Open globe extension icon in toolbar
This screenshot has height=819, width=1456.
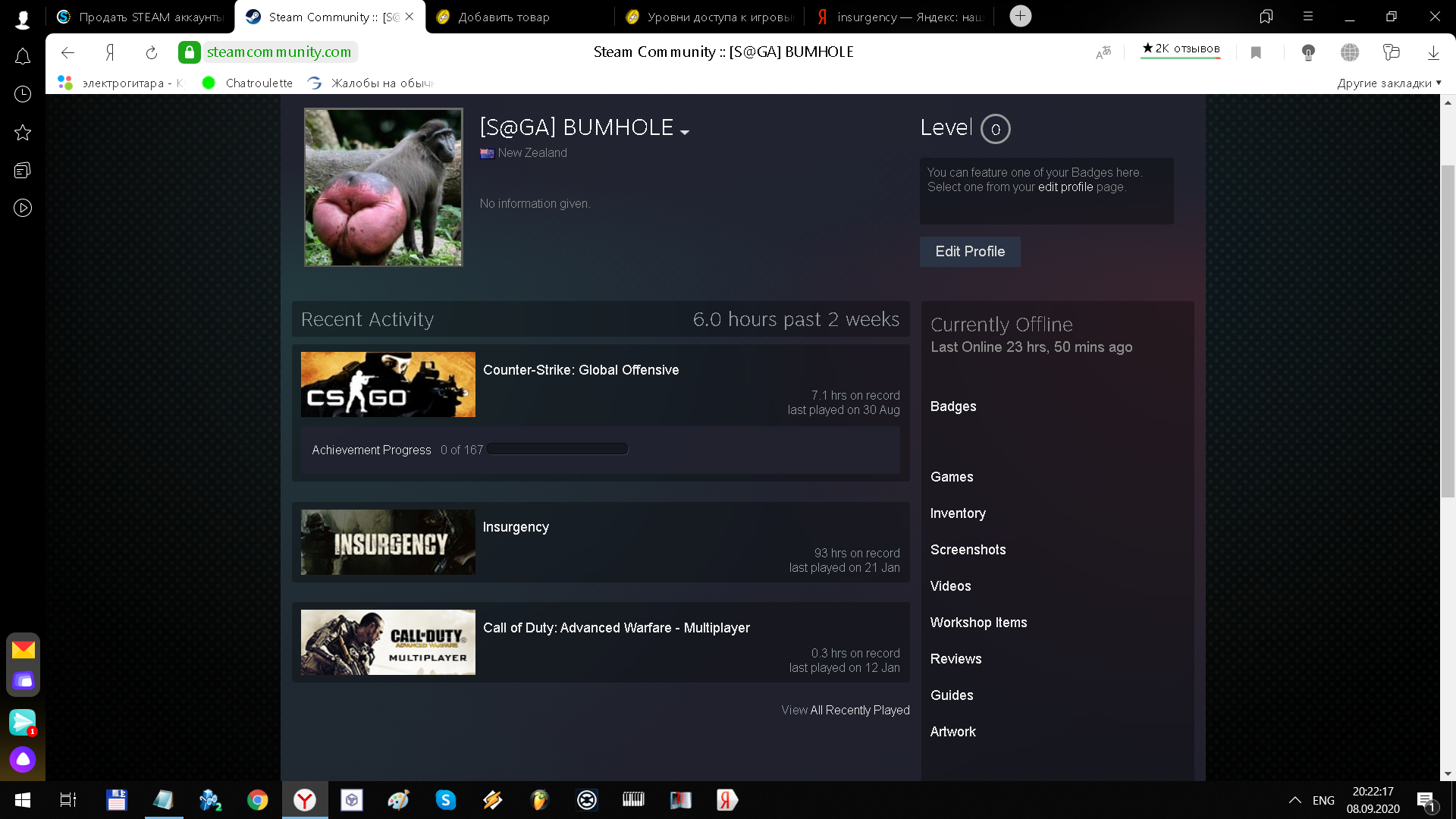pyautogui.click(x=1350, y=52)
